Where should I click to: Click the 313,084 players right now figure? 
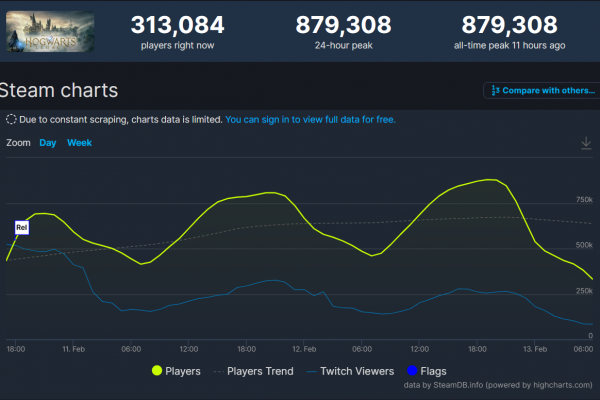[177, 25]
